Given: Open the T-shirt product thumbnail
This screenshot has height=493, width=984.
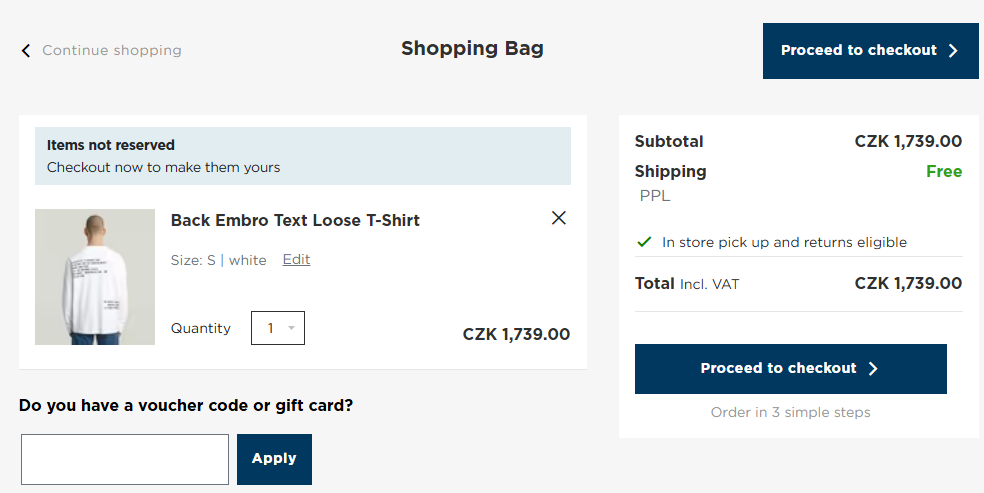Looking at the screenshot, I should [x=95, y=277].
